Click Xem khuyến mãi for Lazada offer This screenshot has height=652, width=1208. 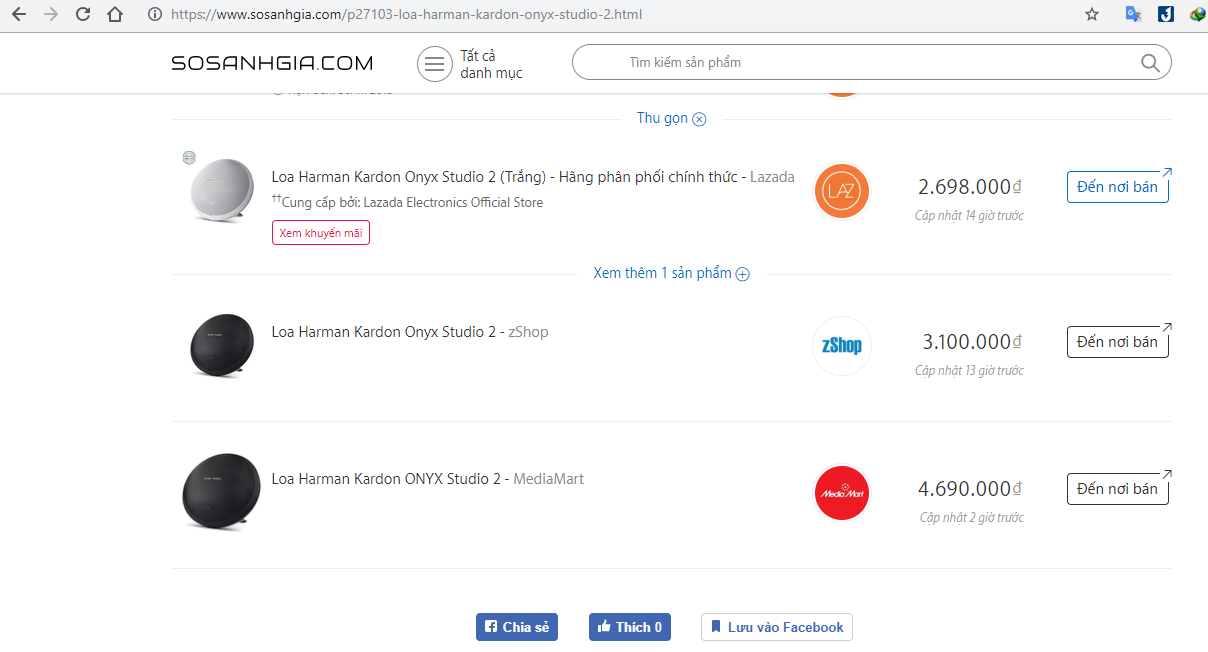click(320, 233)
